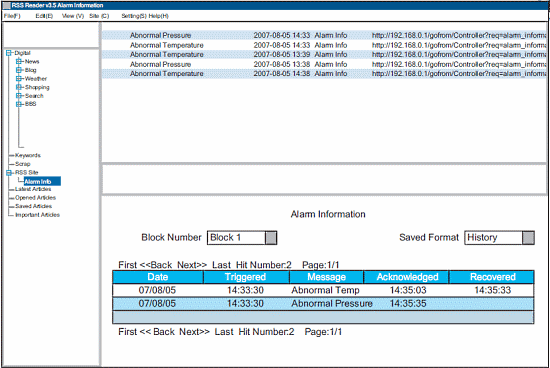Click the 14:35:03 acknowledged time cell
Screen dimensions: 550x368
pyautogui.click(x=408, y=290)
